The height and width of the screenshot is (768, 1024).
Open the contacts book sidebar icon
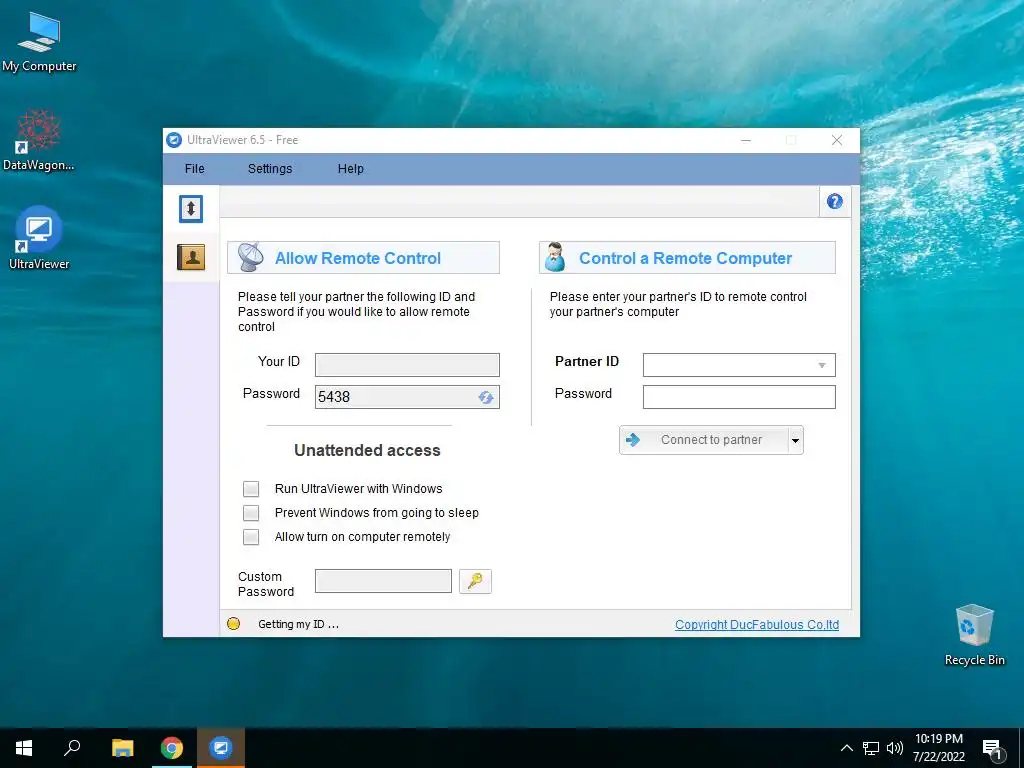[191, 257]
